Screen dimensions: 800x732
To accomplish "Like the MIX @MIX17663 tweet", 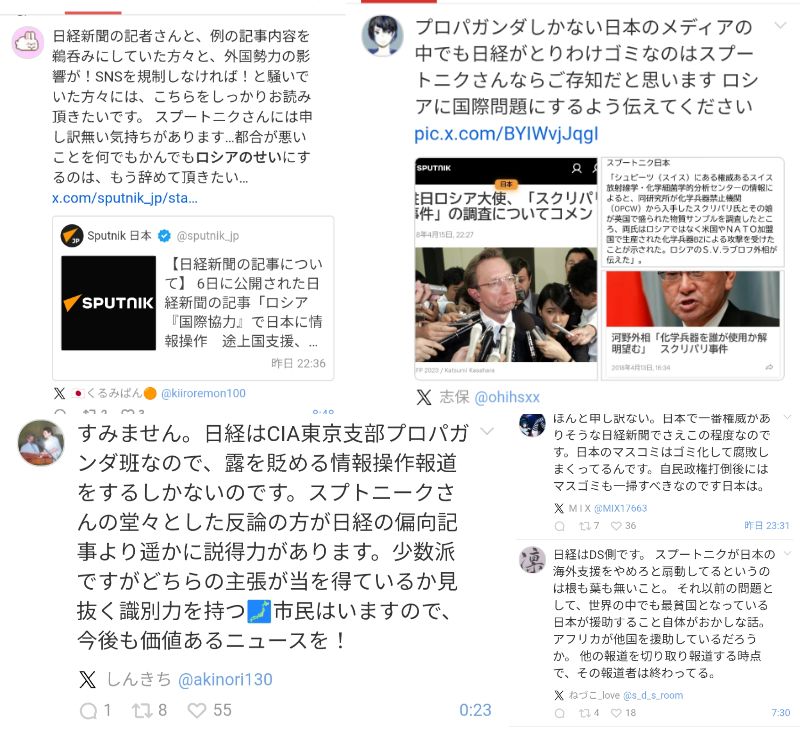I will coord(616,525).
